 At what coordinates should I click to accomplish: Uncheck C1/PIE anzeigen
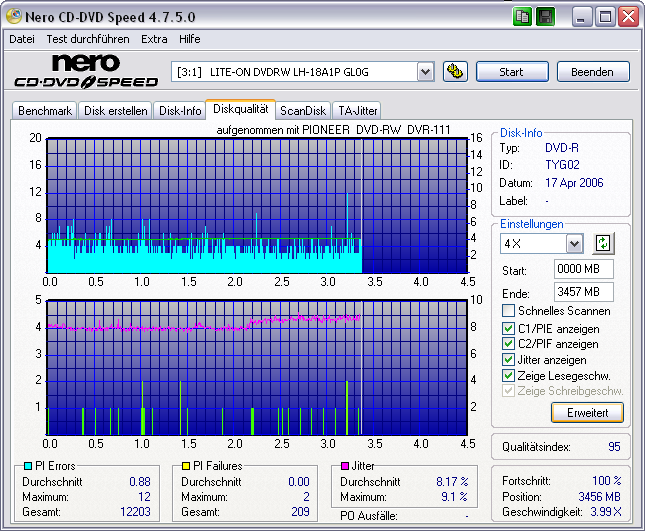509,328
